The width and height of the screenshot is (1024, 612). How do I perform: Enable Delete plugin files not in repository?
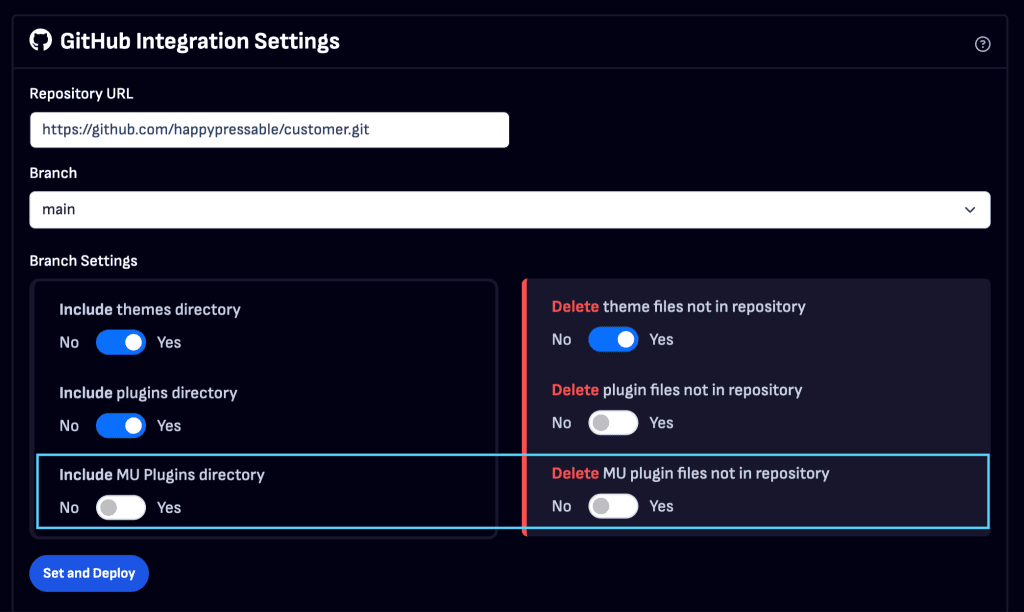click(x=613, y=422)
